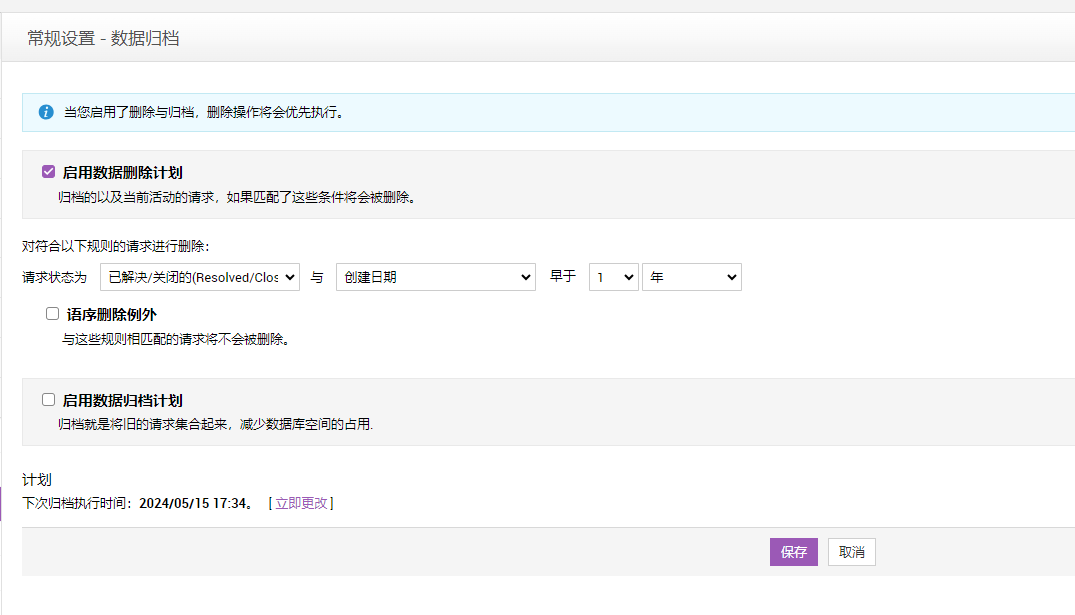This screenshot has width=1075, height=615.
Task: Click the 语序删除例外 label text
Action: 111,315
